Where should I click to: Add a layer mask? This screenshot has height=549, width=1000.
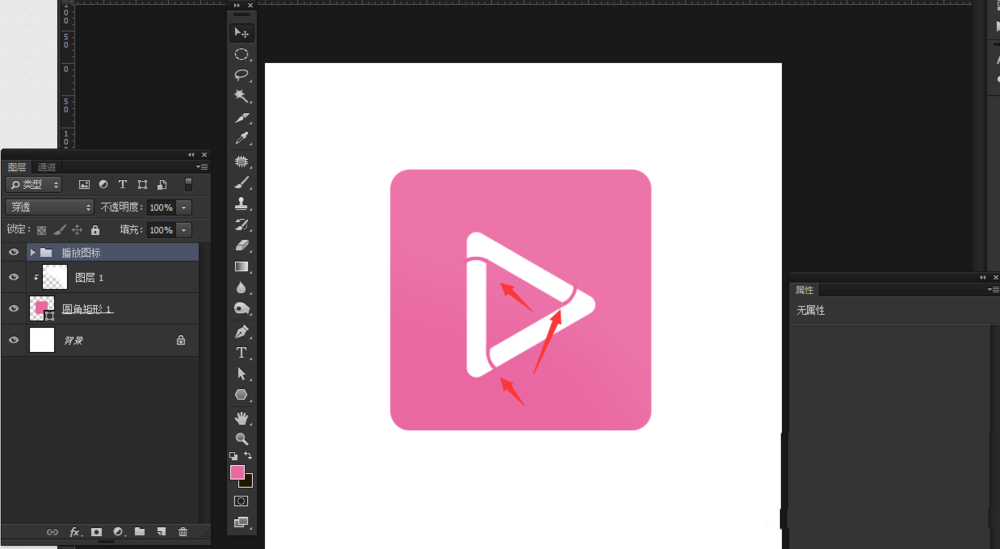click(x=96, y=532)
